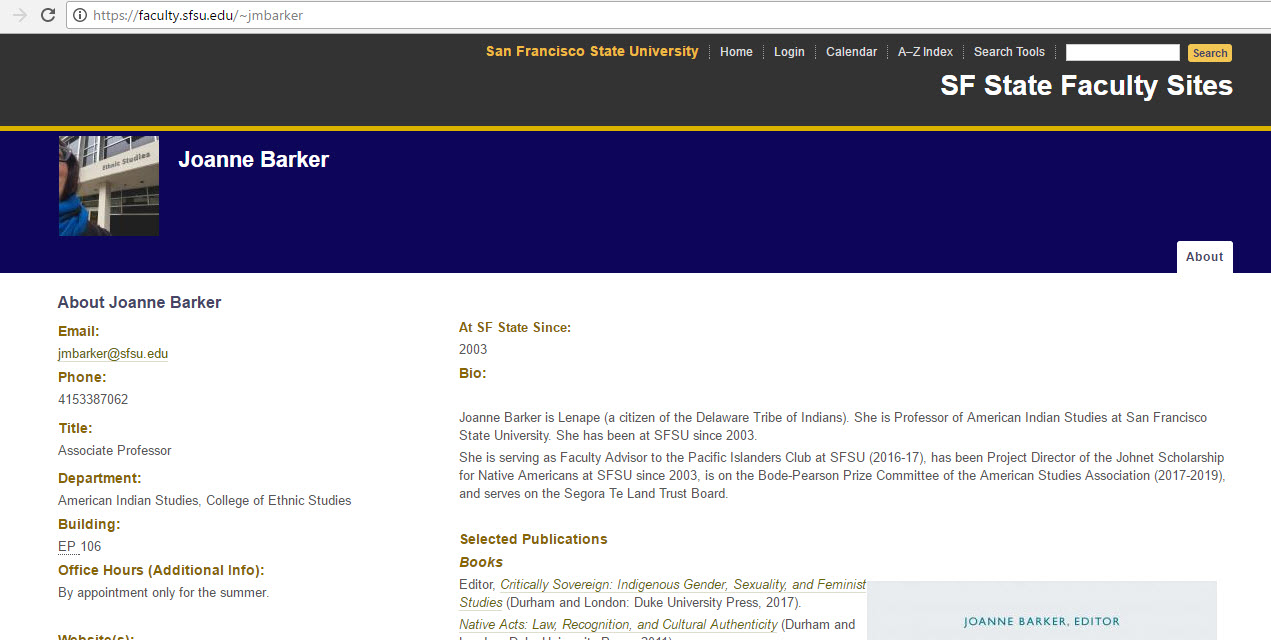Open San Francisco State University link
1271x640 pixels.
point(592,52)
